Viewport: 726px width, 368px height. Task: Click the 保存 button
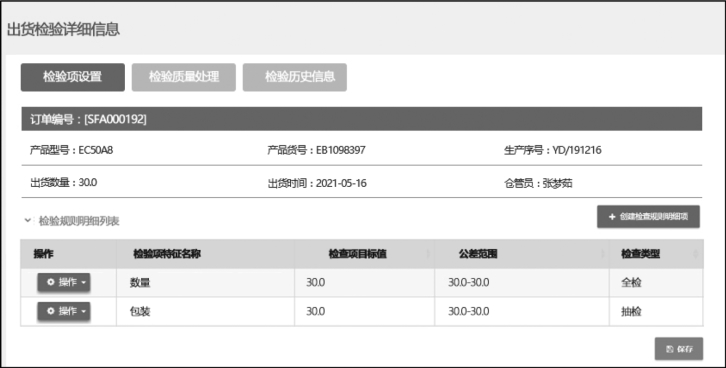(x=679, y=349)
